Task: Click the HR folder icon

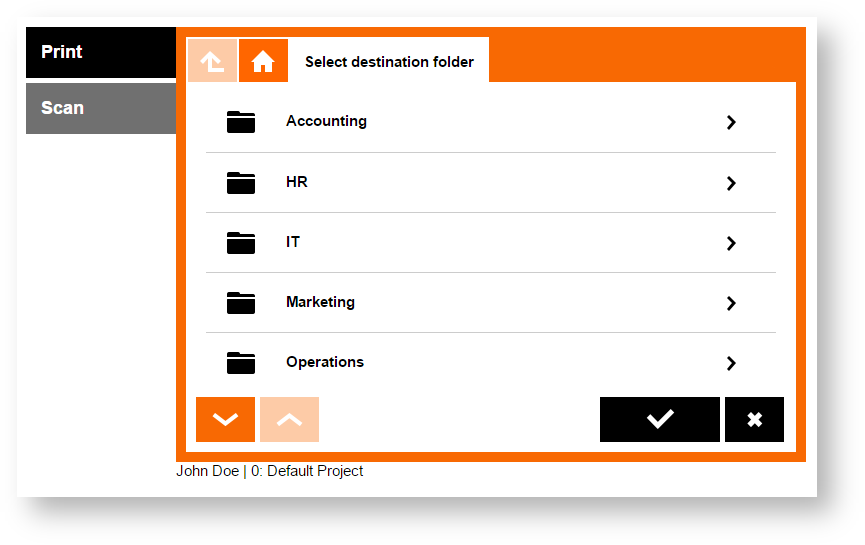Action: click(241, 183)
